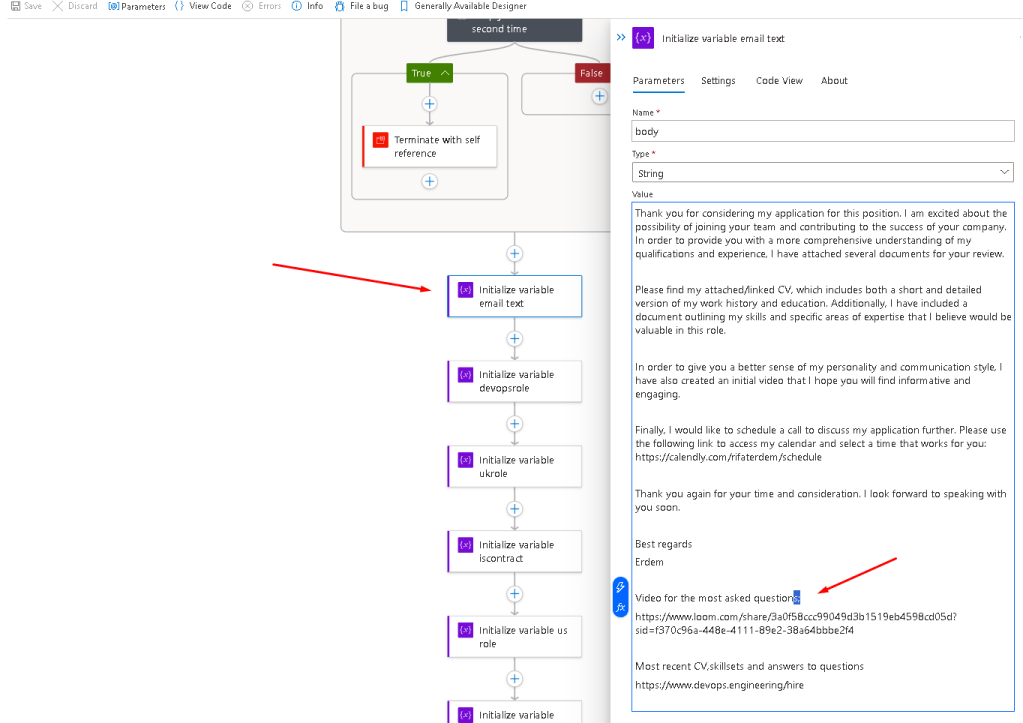Open View Code in the top toolbar
The width and height of the screenshot is (1023, 723).
pos(203,6)
